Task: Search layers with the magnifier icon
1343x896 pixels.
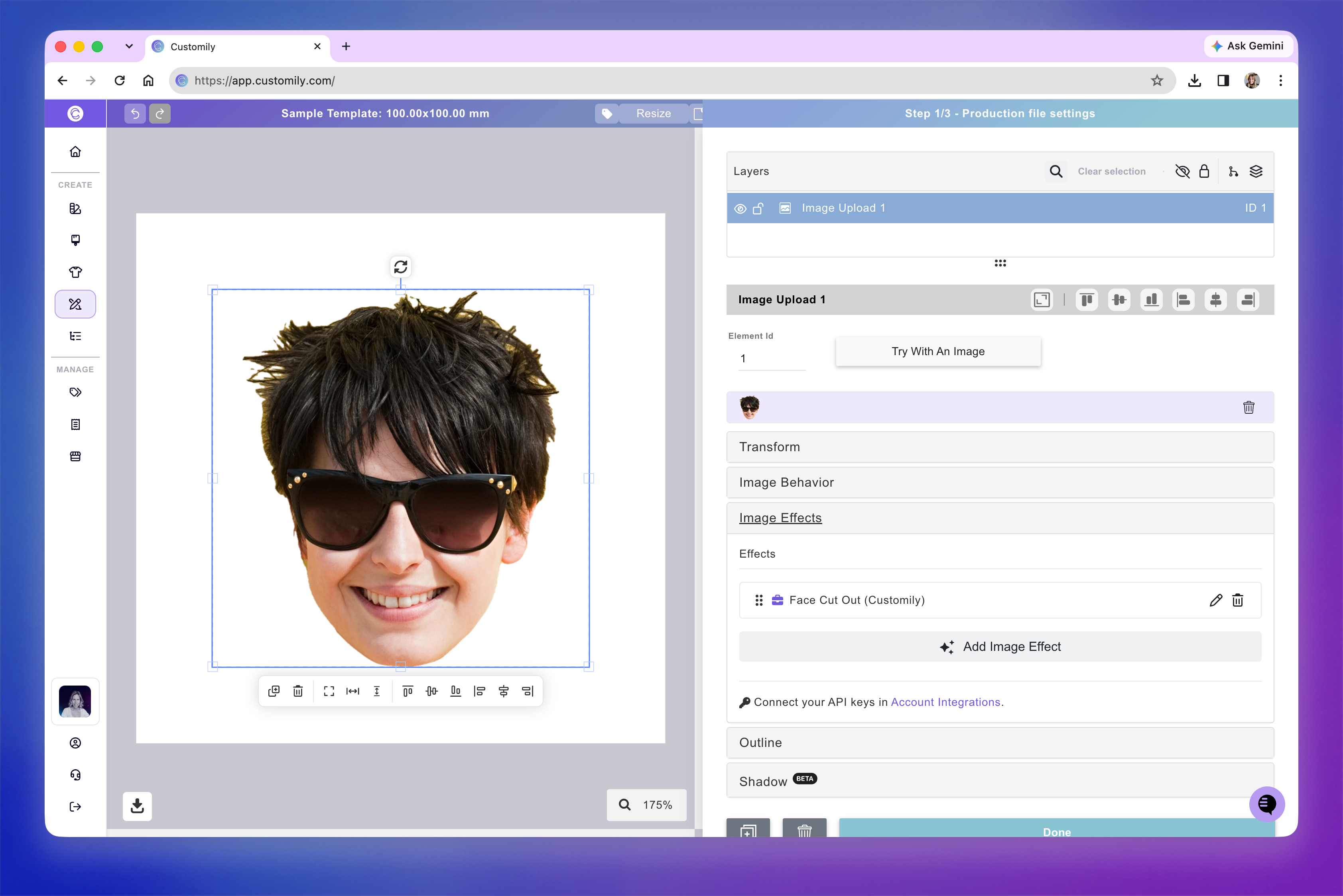Action: tap(1056, 171)
